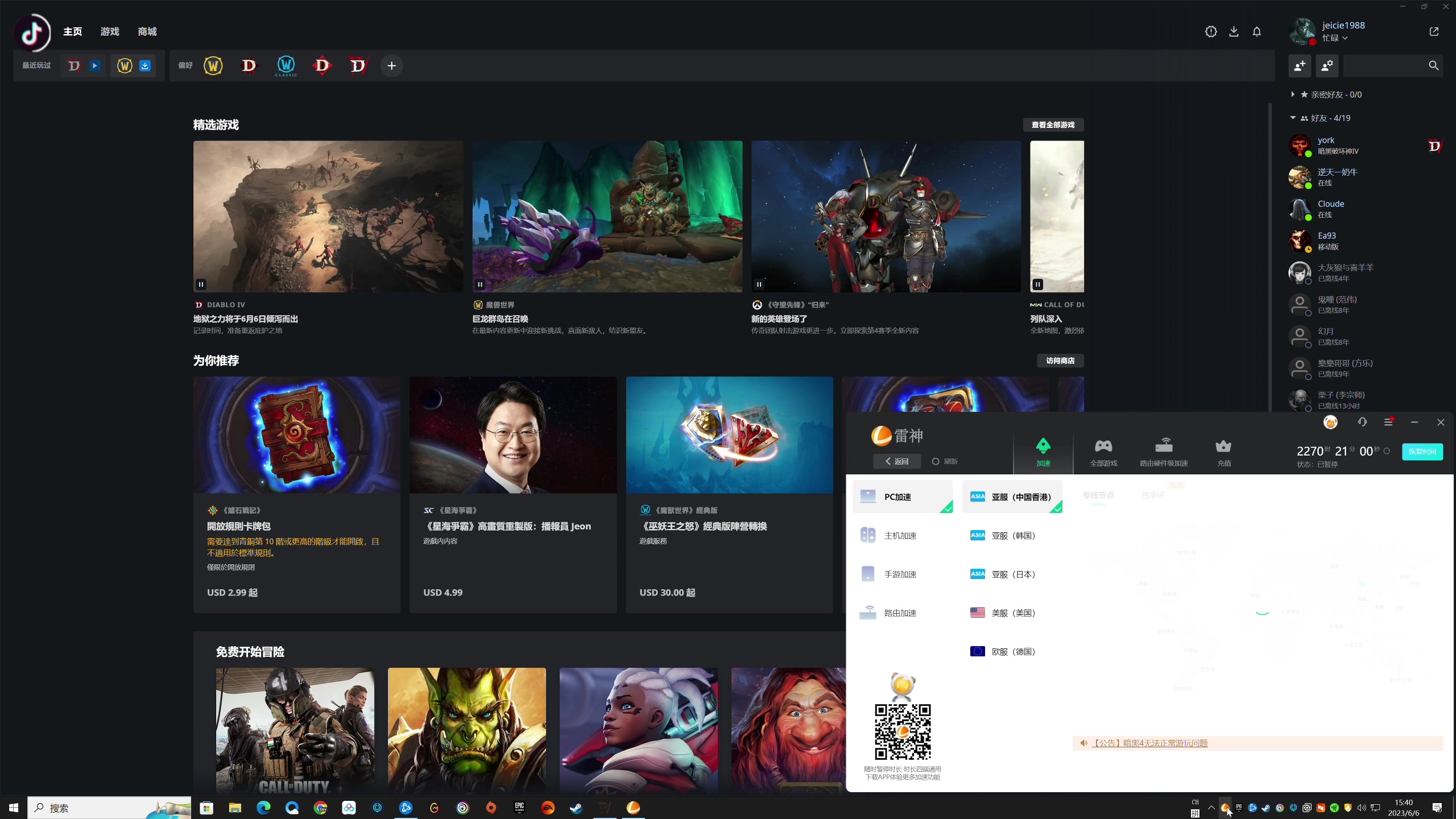This screenshot has height=819, width=1456.
Task: Open the notifications bell
Action: click(x=1257, y=32)
